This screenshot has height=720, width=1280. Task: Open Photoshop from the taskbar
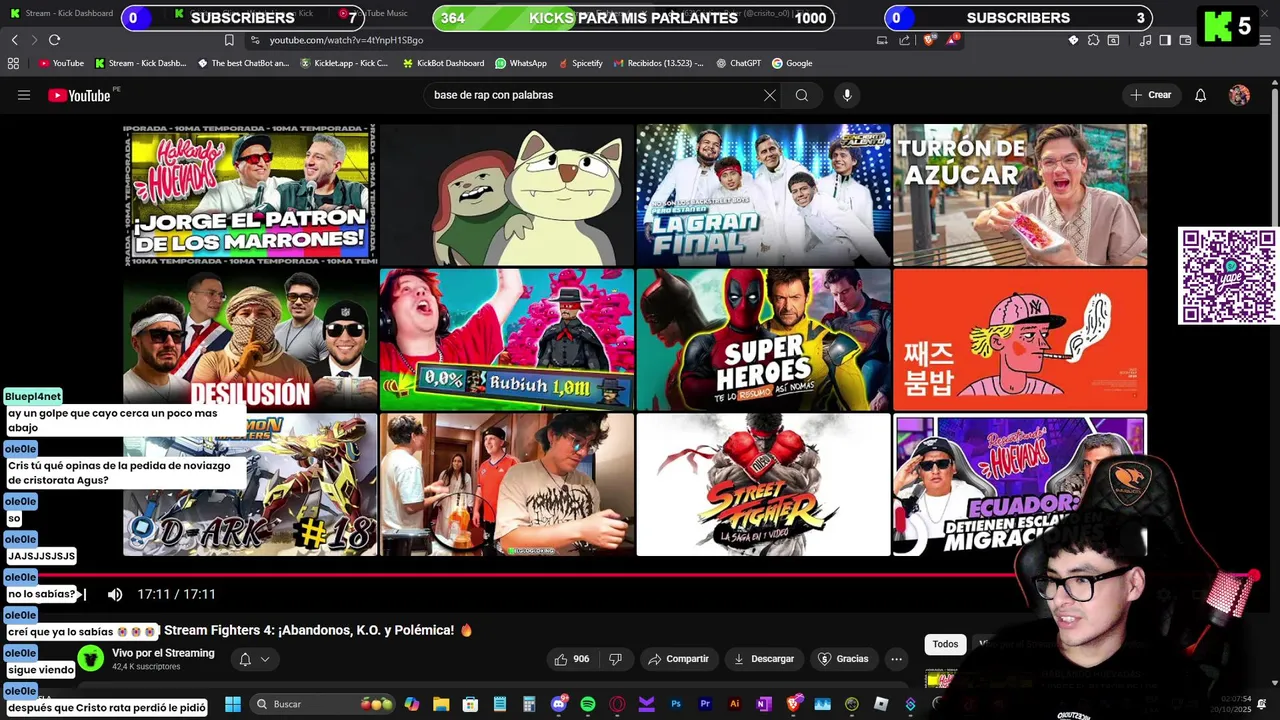(676, 704)
